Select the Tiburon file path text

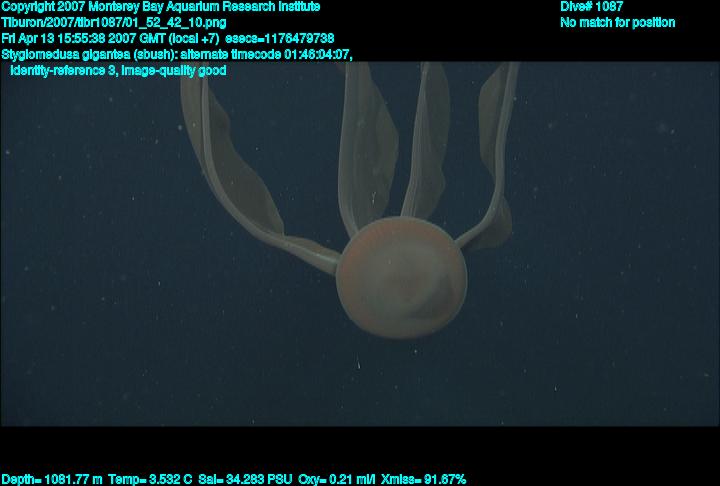pos(114,22)
